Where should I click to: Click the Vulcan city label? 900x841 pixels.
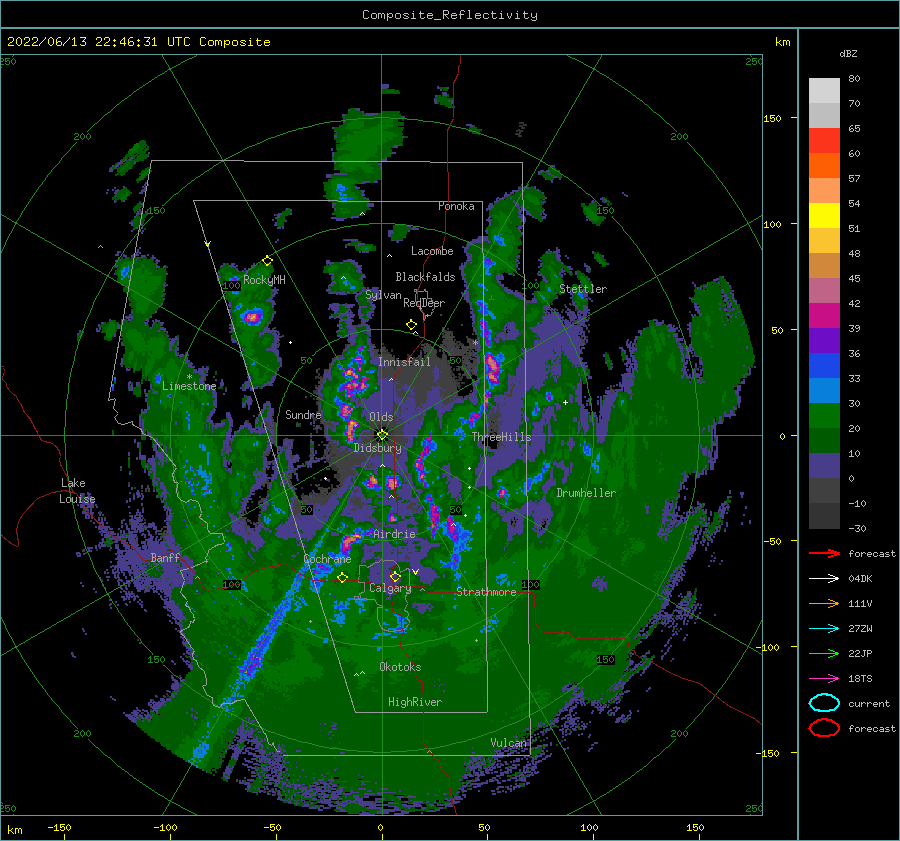[509, 742]
